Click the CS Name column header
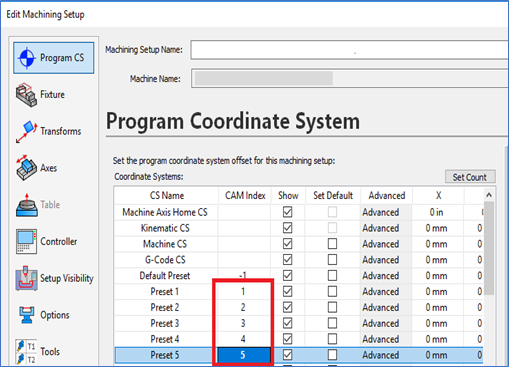Viewport: 509px width, 367px height. [x=167, y=195]
